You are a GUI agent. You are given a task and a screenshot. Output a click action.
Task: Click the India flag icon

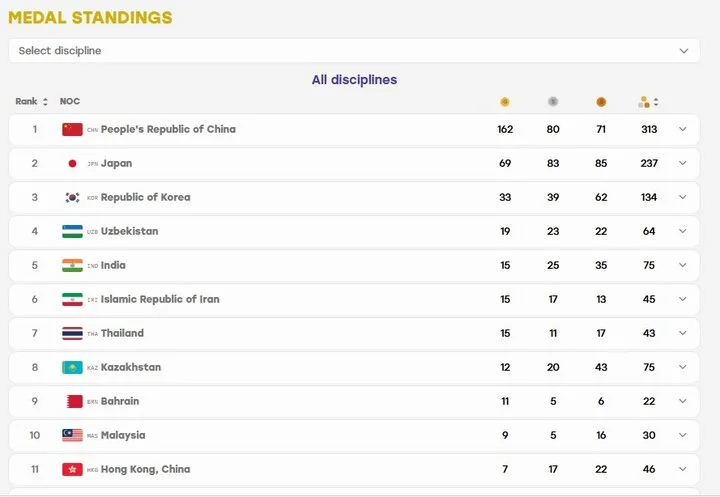point(72,265)
